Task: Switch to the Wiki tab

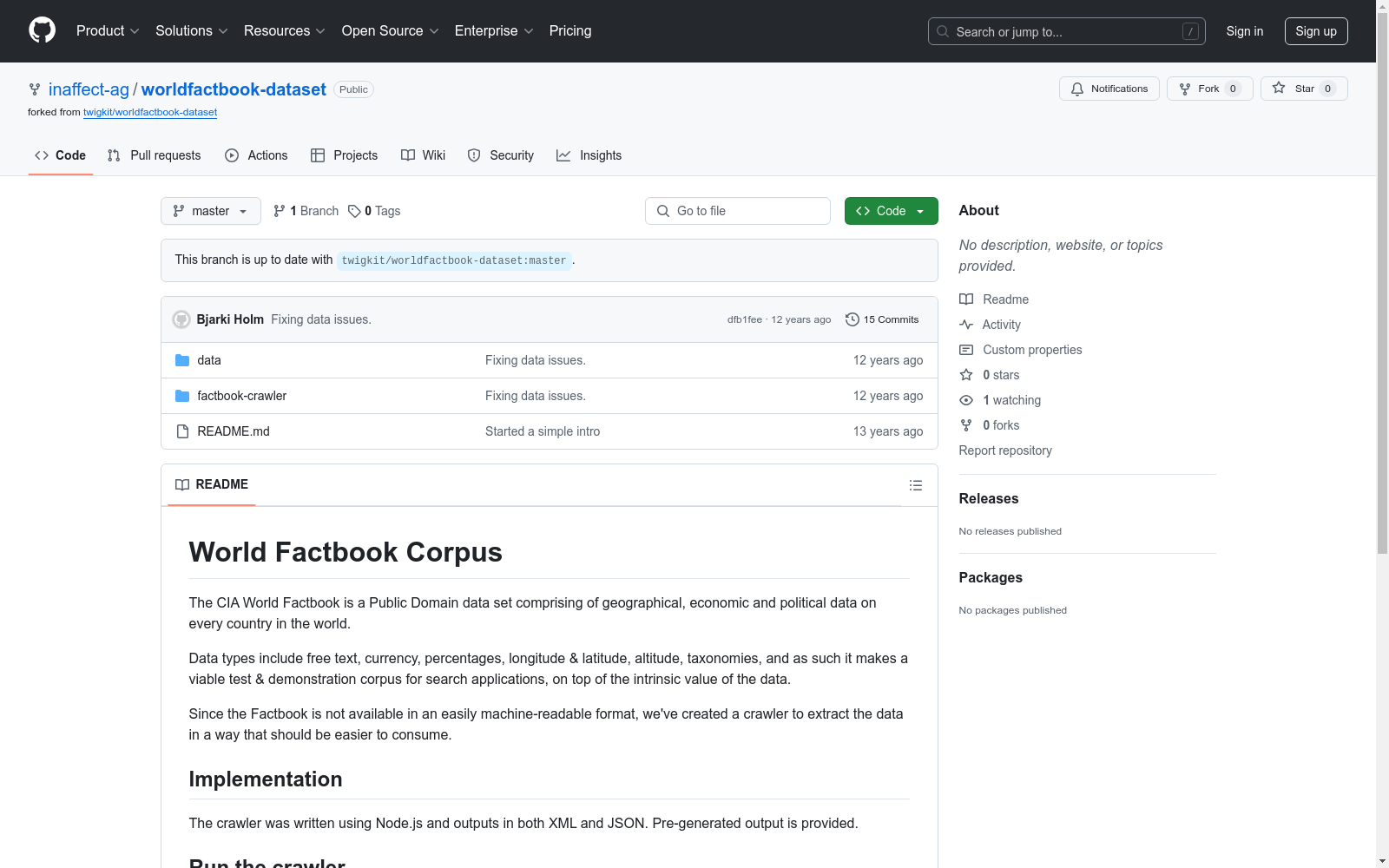Action: [x=423, y=155]
